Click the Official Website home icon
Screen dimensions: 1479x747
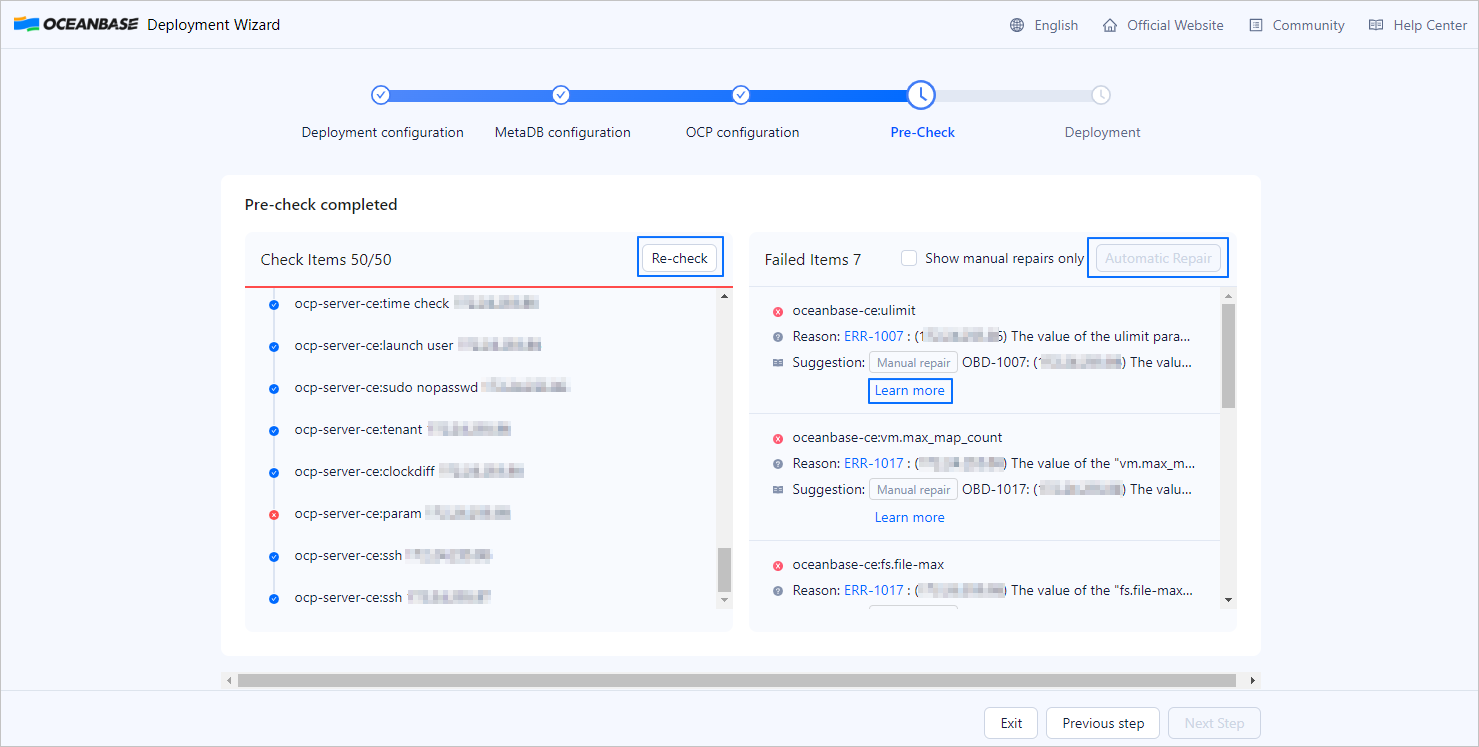pos(1110,26)
